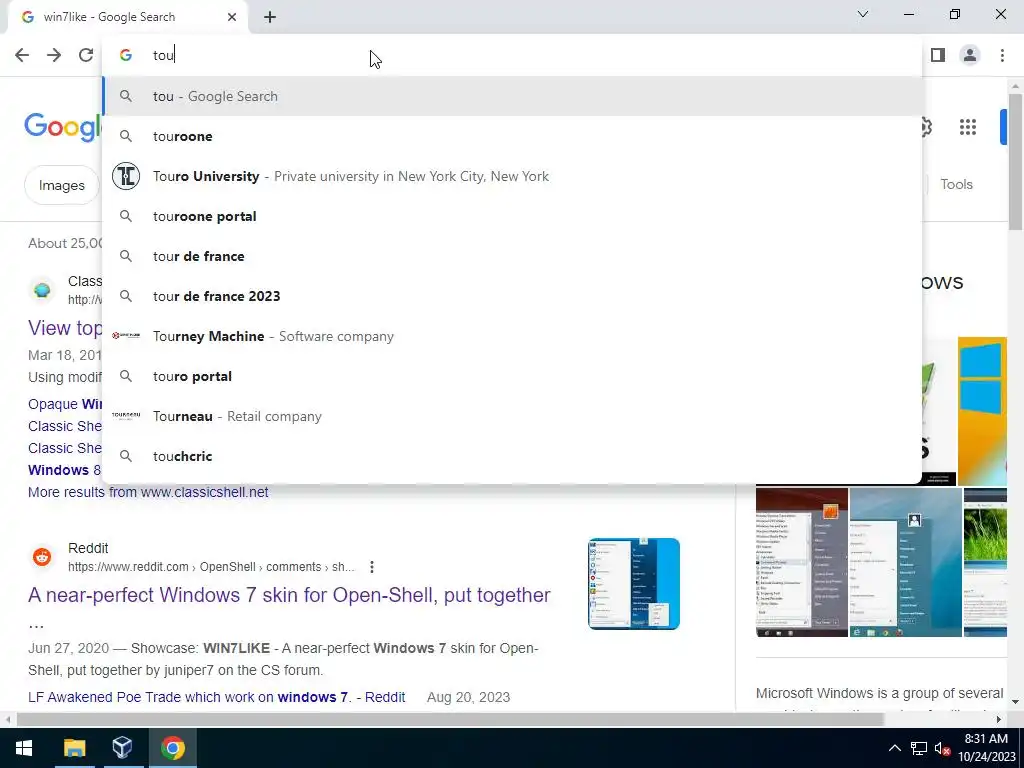Open the blue start menu screenshot in the side panel
Image resolution: width=1024 pixels, height=768 pixels.
click(905, 562)
